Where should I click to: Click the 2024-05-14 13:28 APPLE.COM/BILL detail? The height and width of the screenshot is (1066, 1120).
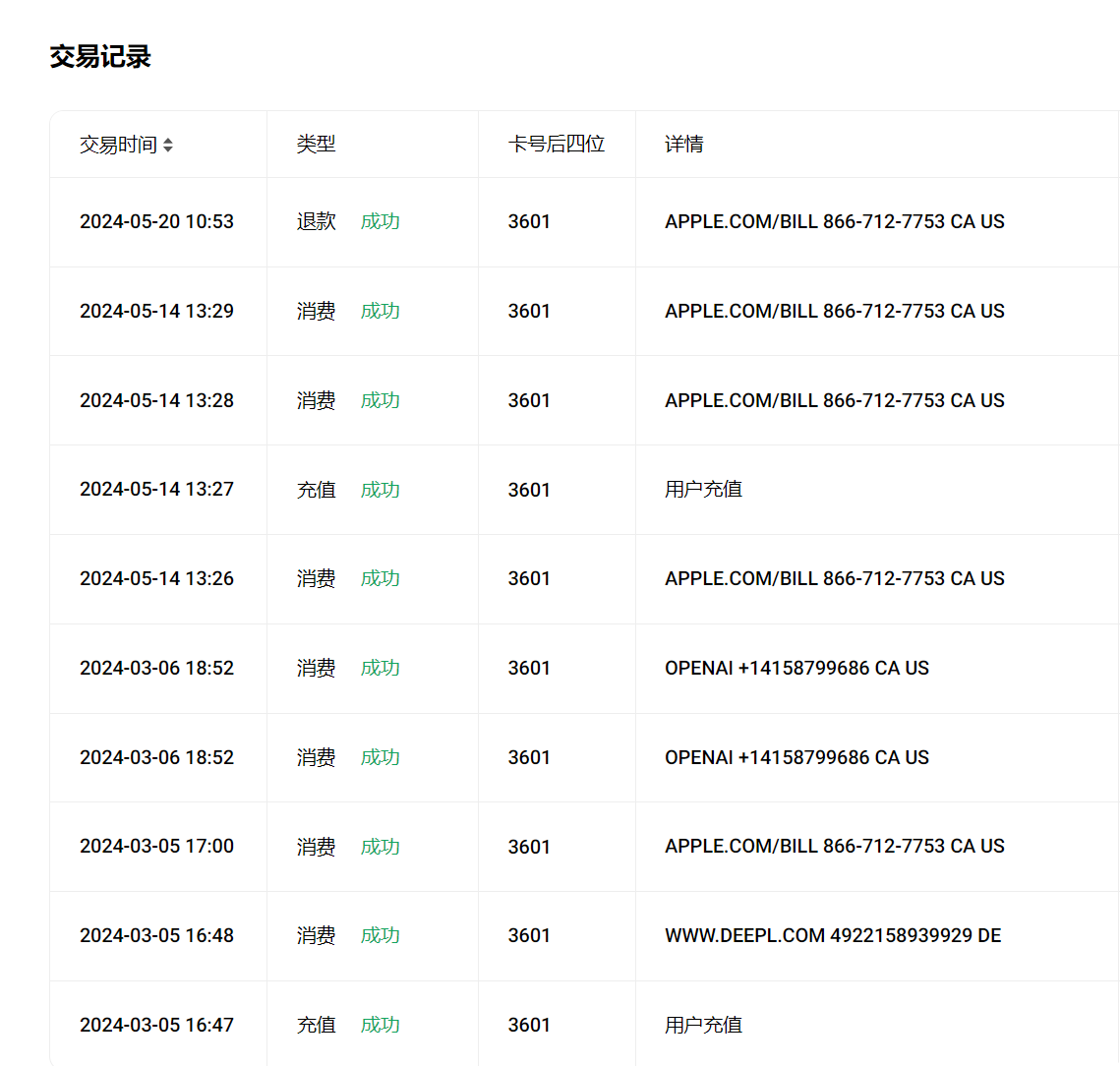point(834,400)
